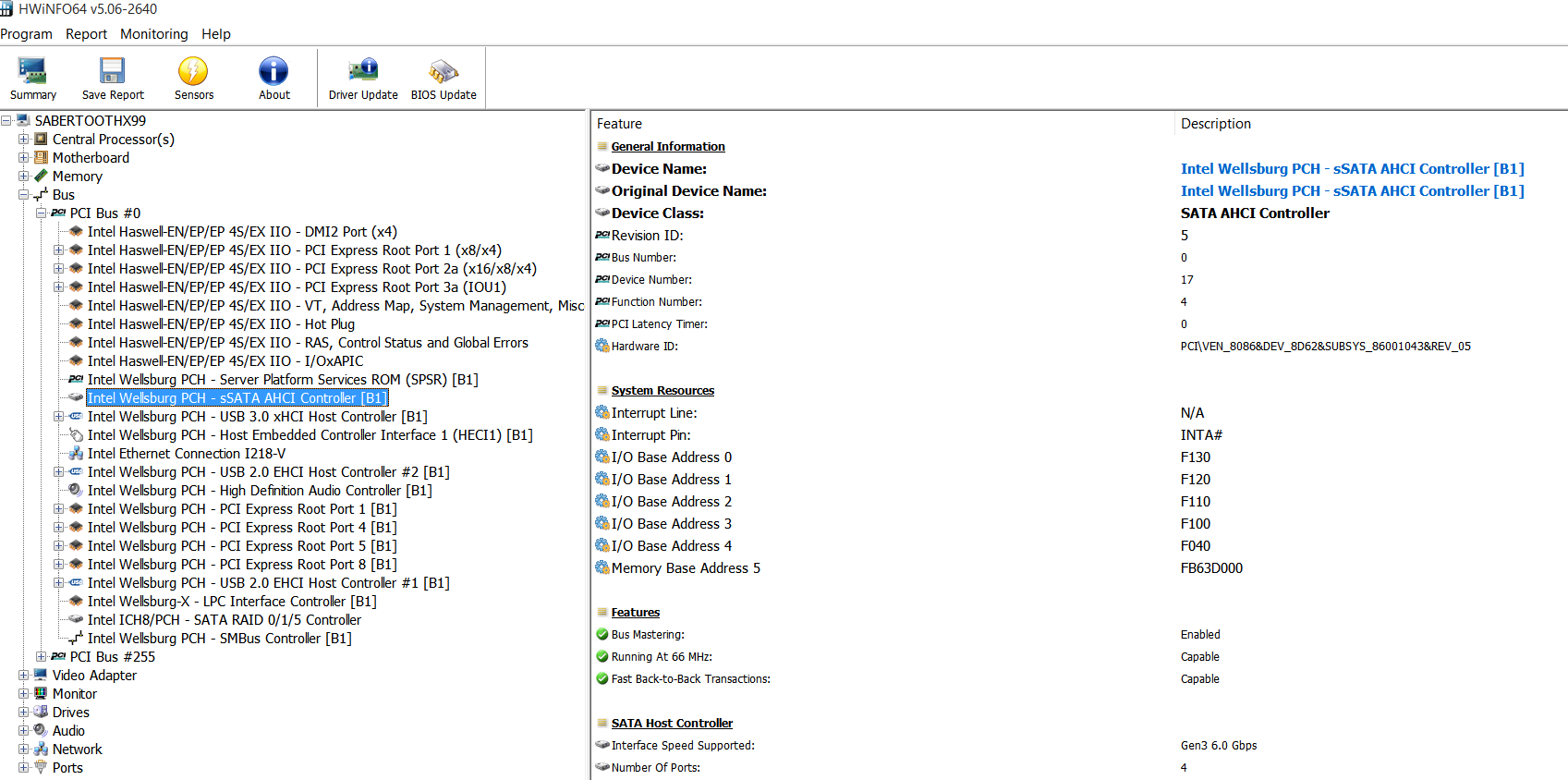Click the Hardware ID row icon
Image resolution: width=1568 pixels, height=780 pixels.
(x=602, y=347)
